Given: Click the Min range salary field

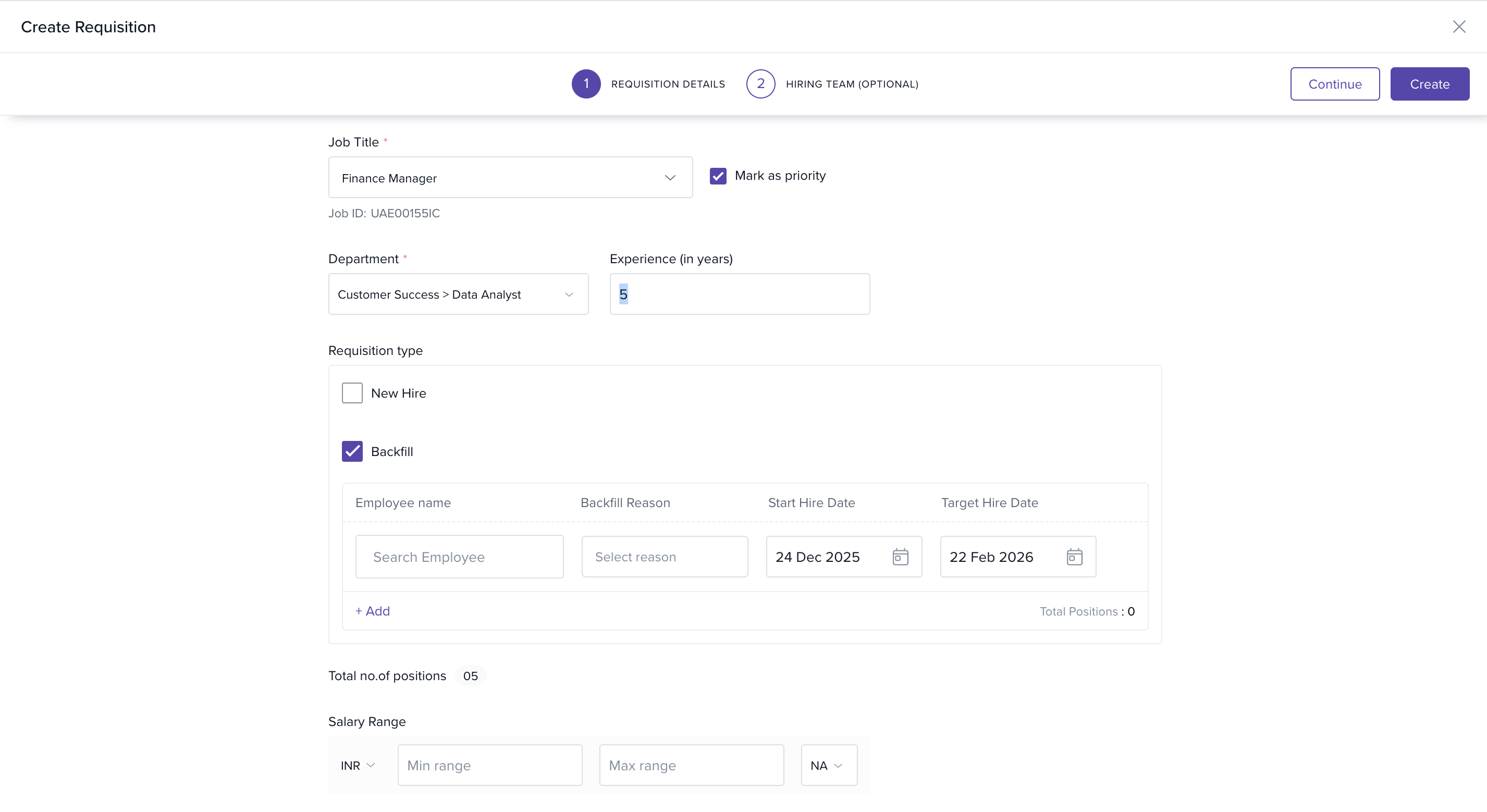Looking at the screenshot, I should click(x=489, y=765).
